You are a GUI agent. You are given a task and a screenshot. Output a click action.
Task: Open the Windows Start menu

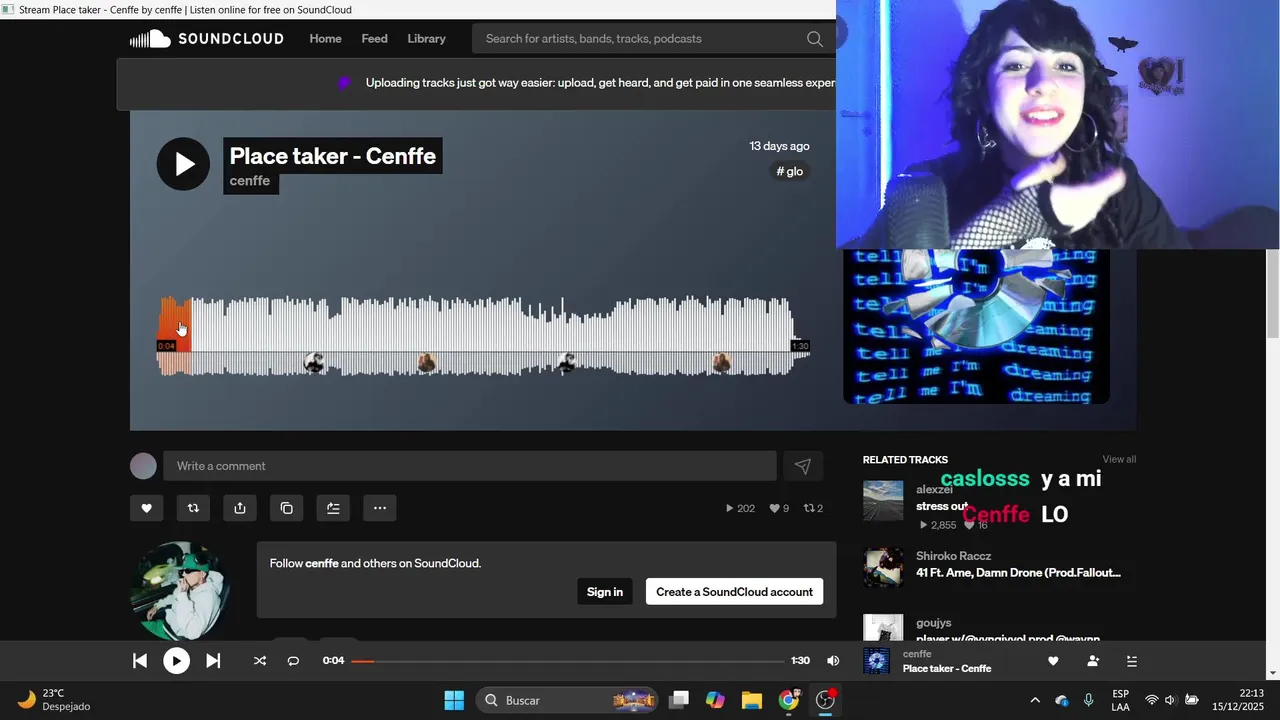pos(454,700)
